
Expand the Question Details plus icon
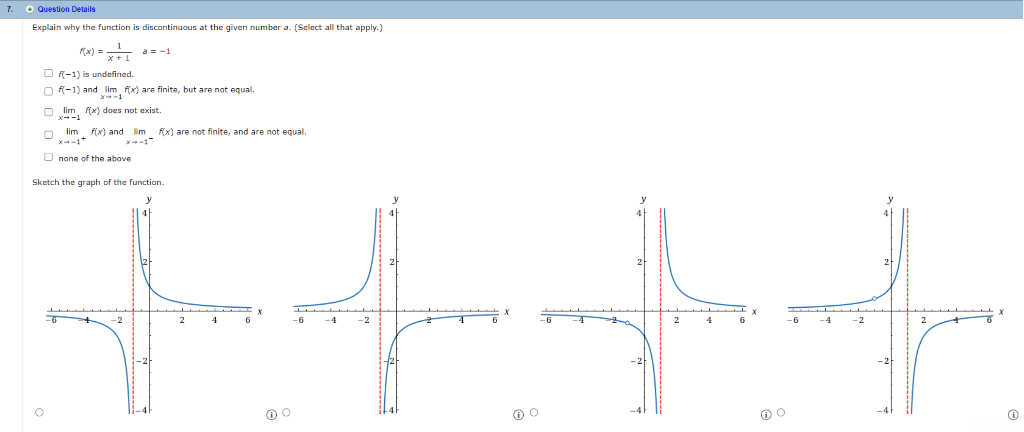pyautogui.click(x=29, y=9)
